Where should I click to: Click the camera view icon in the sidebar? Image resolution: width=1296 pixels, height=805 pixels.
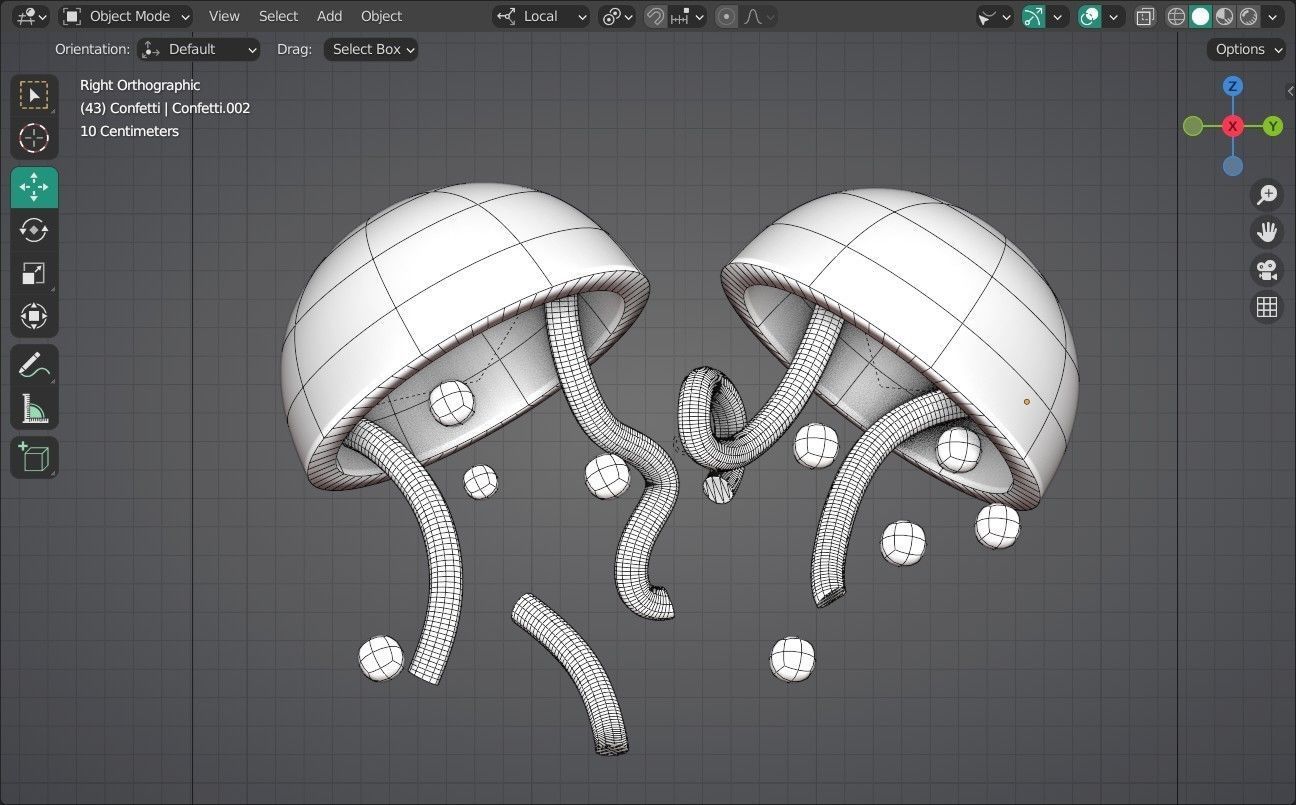coord(1267,269)
